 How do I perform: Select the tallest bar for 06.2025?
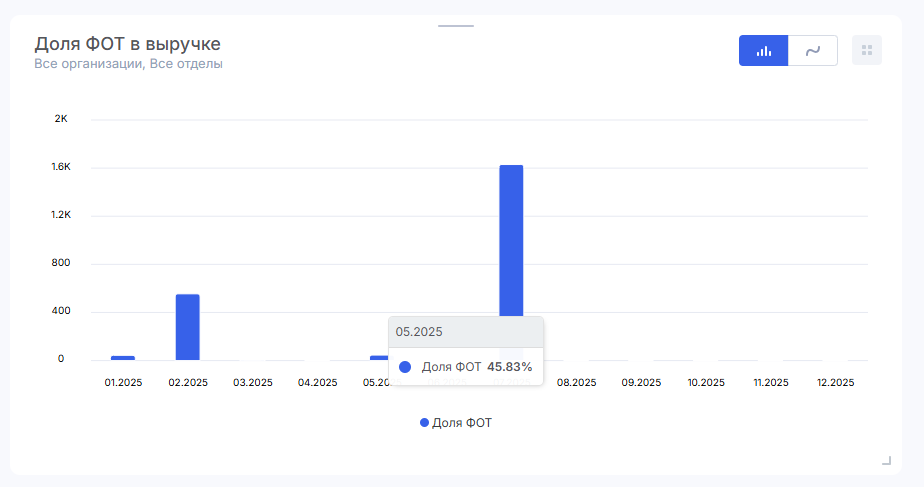(511, 240)
